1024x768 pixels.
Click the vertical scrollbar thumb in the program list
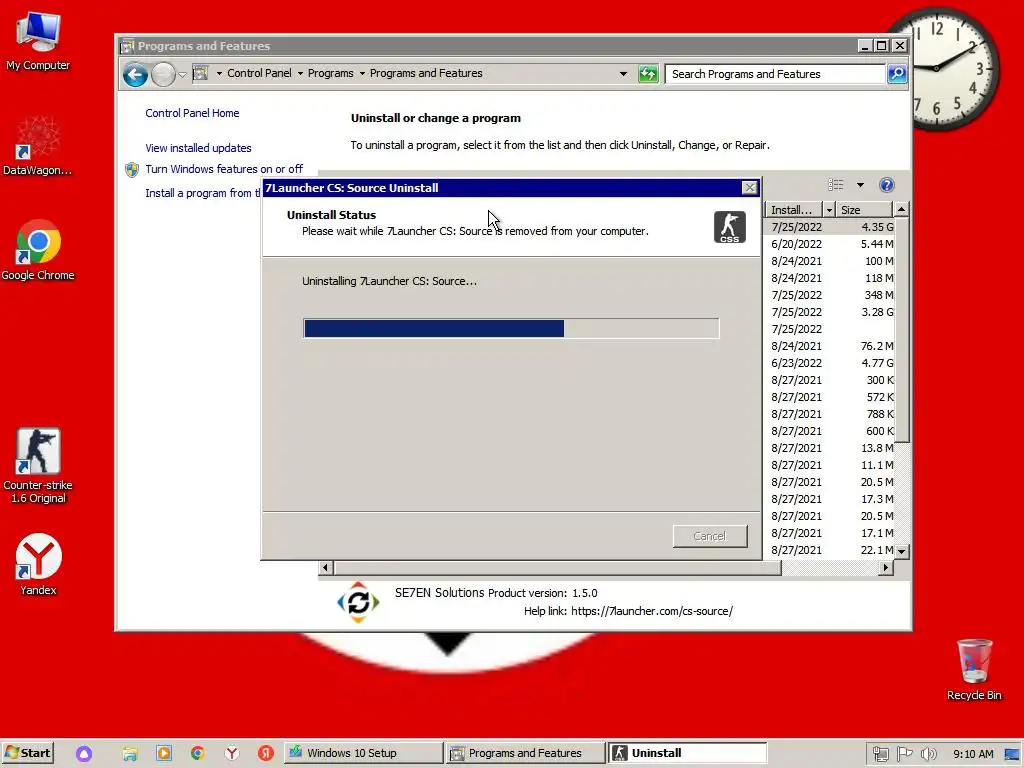(901, 330)
